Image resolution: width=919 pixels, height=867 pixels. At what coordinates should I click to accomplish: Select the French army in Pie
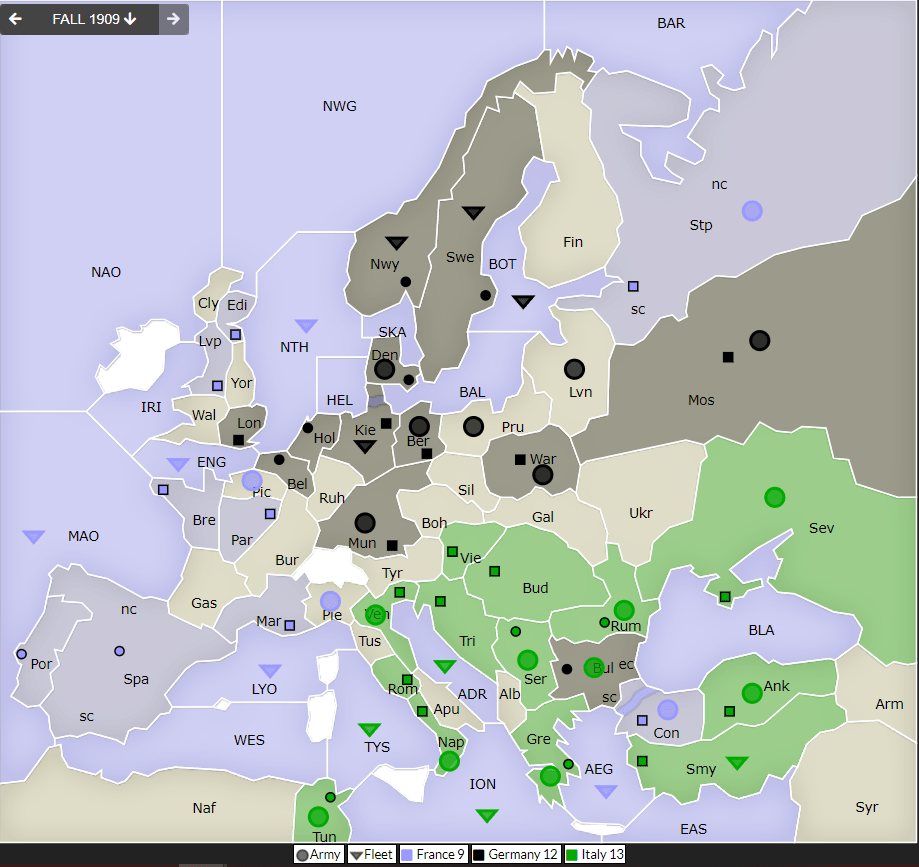[x=330, y=601]
